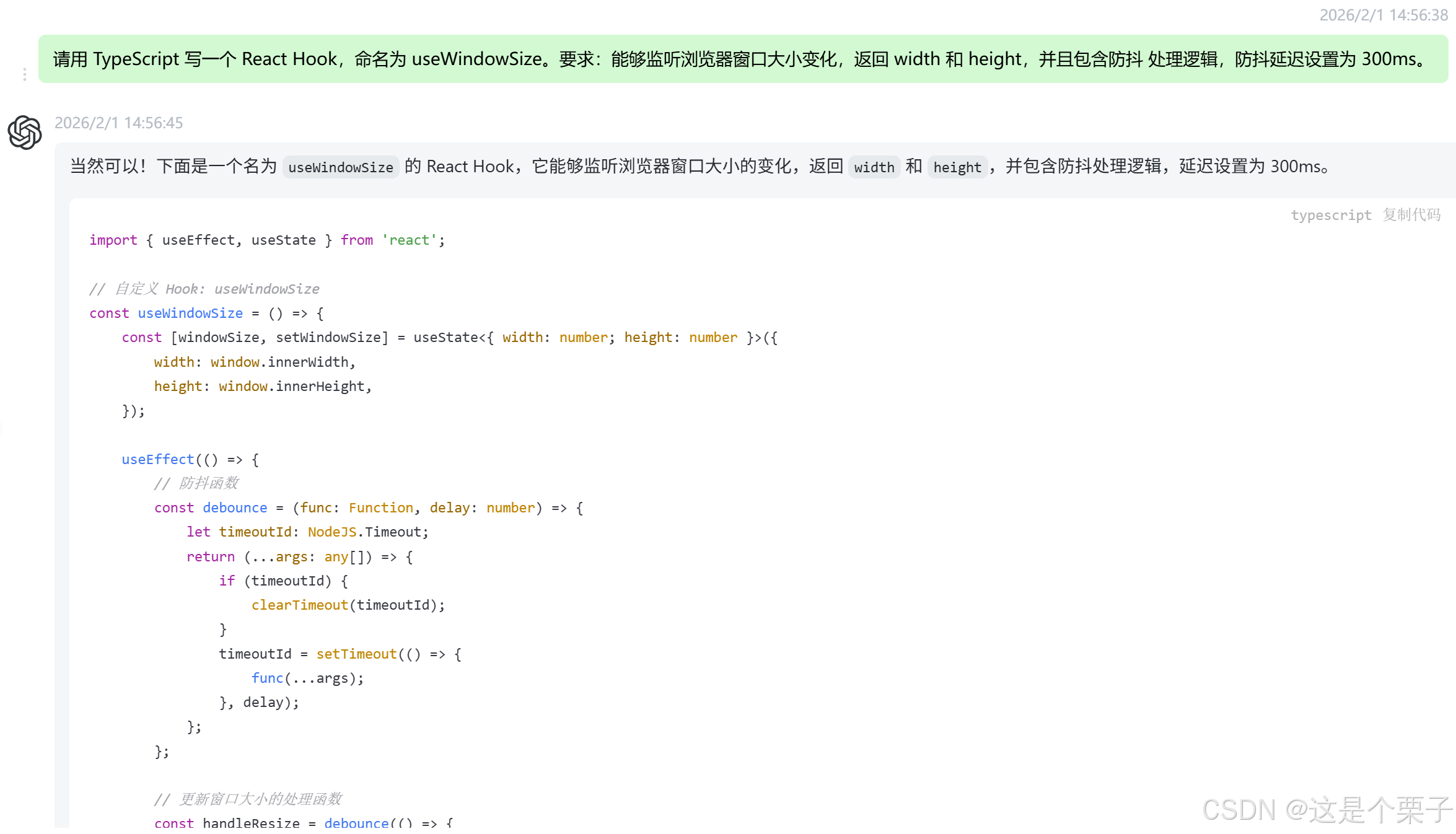
Task: Click the width inline code chip
Action: 874,167
